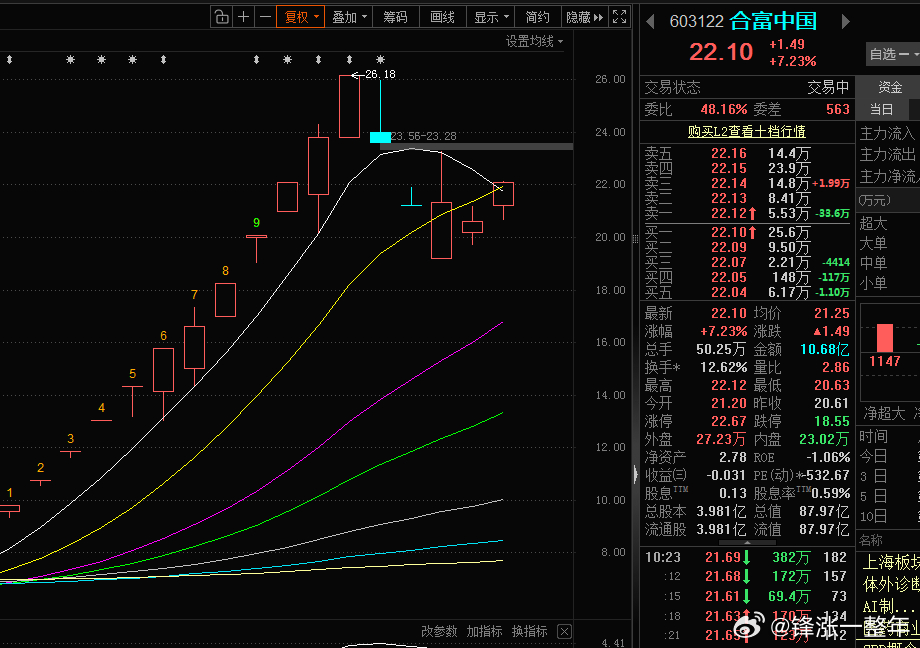The height and width of the screenshot is (648, 920).
Task: Click the candlestick numbered 9
Action: pyautogui.click(x=256, y=248)
